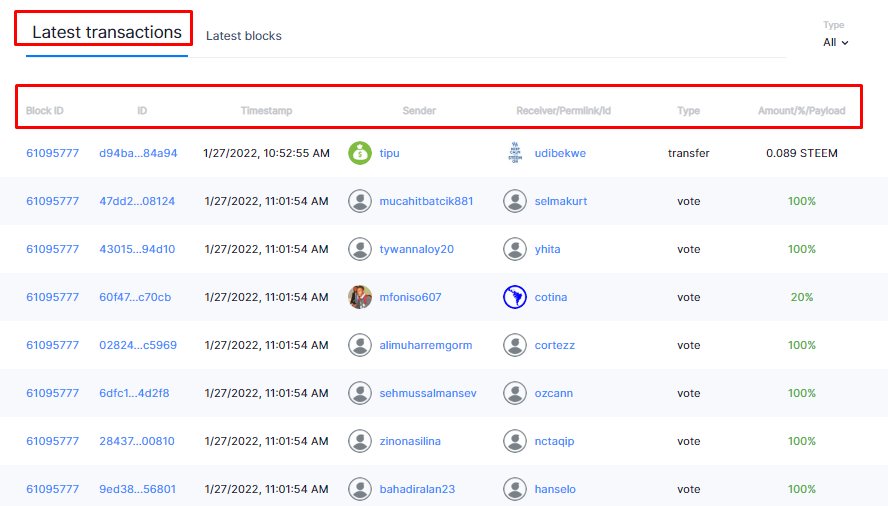The width and height of the screenshot is (888, 506).
Task: Open sender profile sehmussalmansev
Action: 428,393
